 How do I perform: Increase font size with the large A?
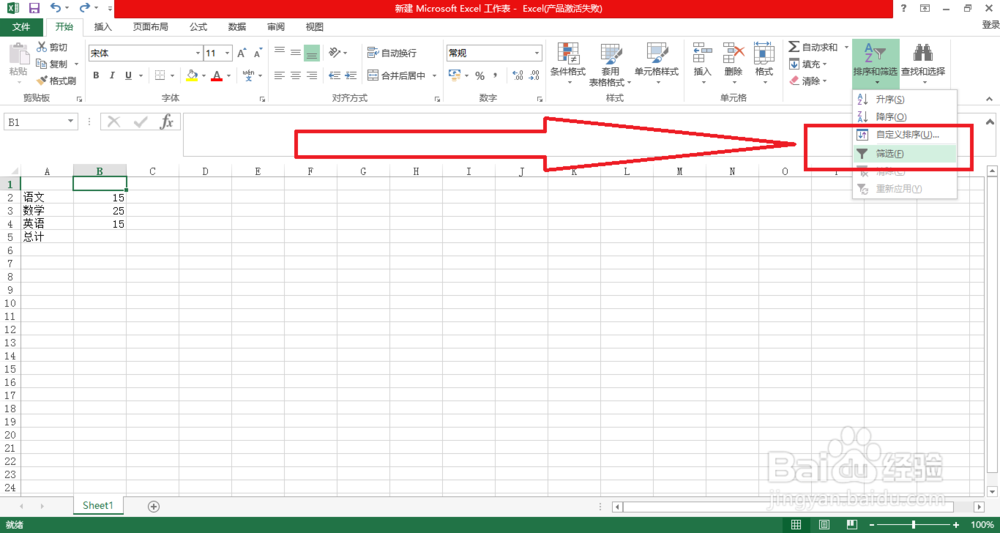(242, 54)
